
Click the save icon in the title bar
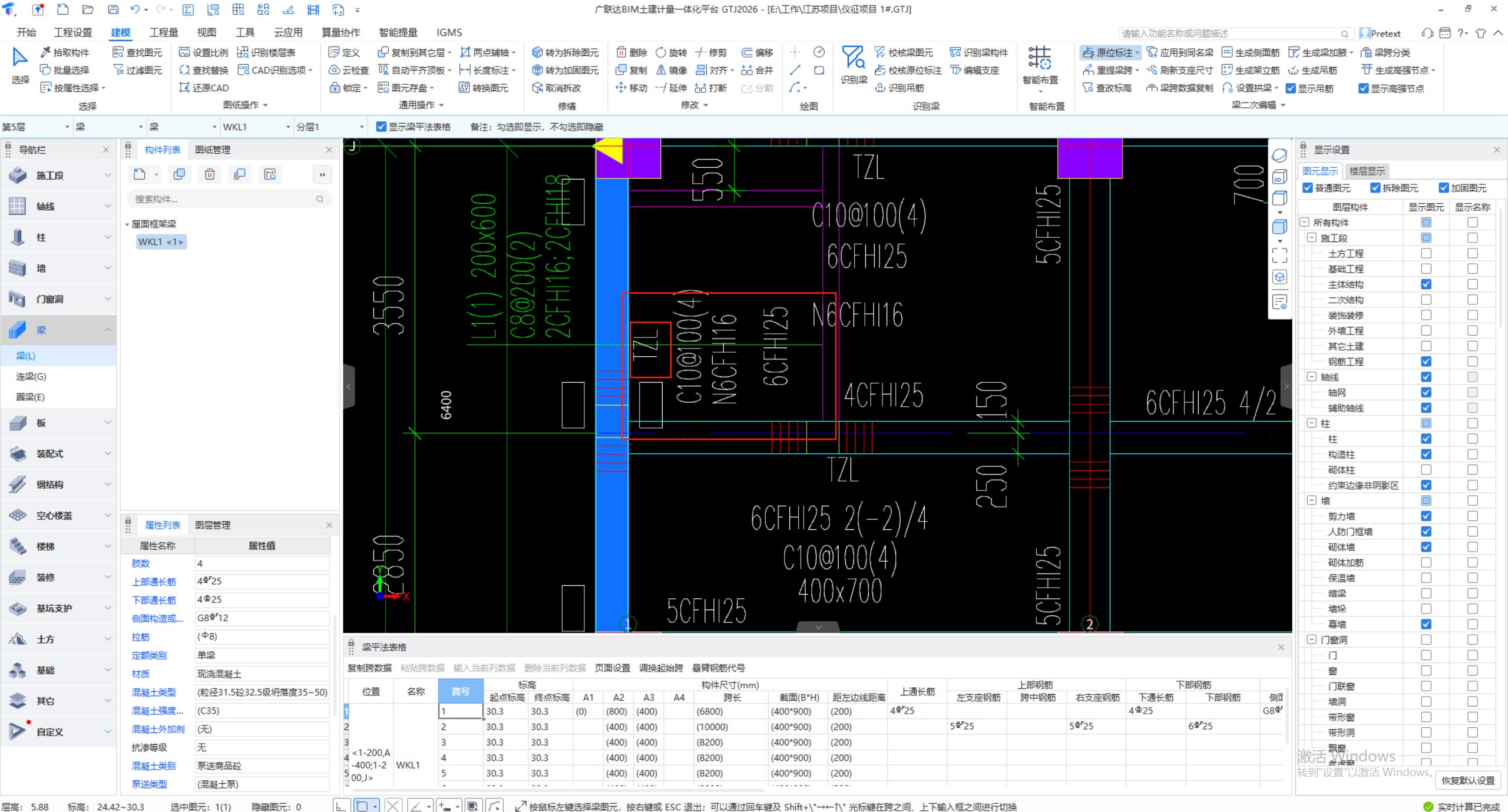pyautogui.click(x=113, y=9)
